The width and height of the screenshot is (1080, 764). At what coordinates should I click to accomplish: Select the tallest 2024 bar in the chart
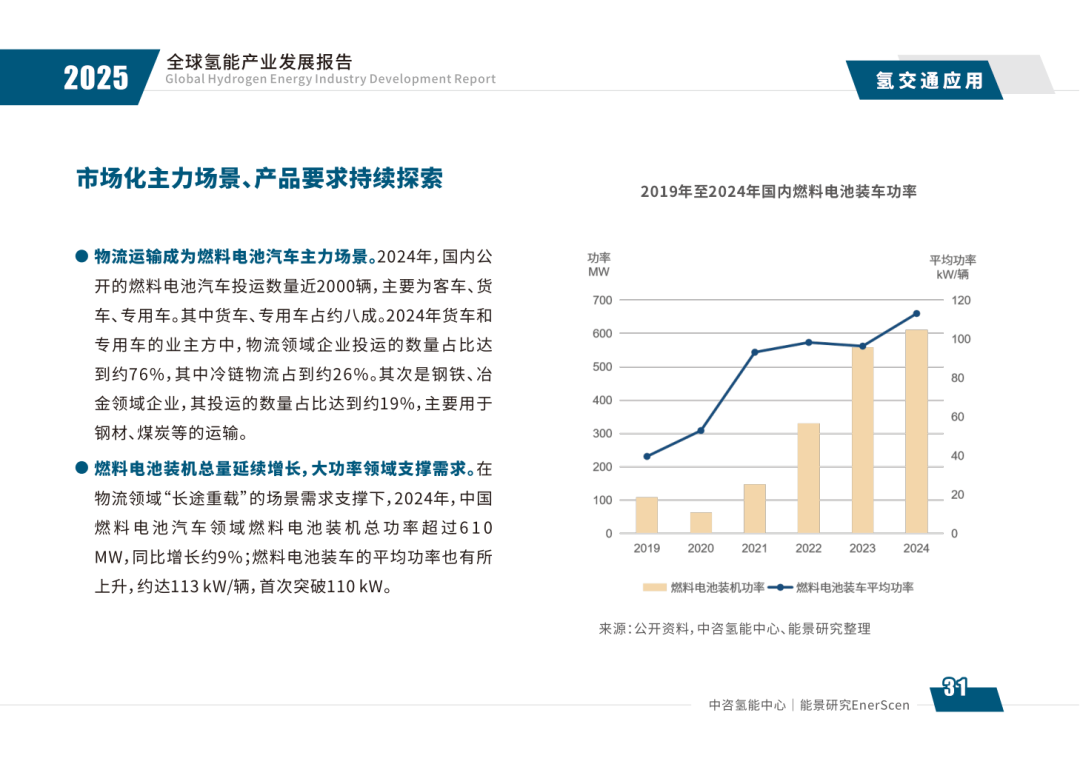(916, 430)
